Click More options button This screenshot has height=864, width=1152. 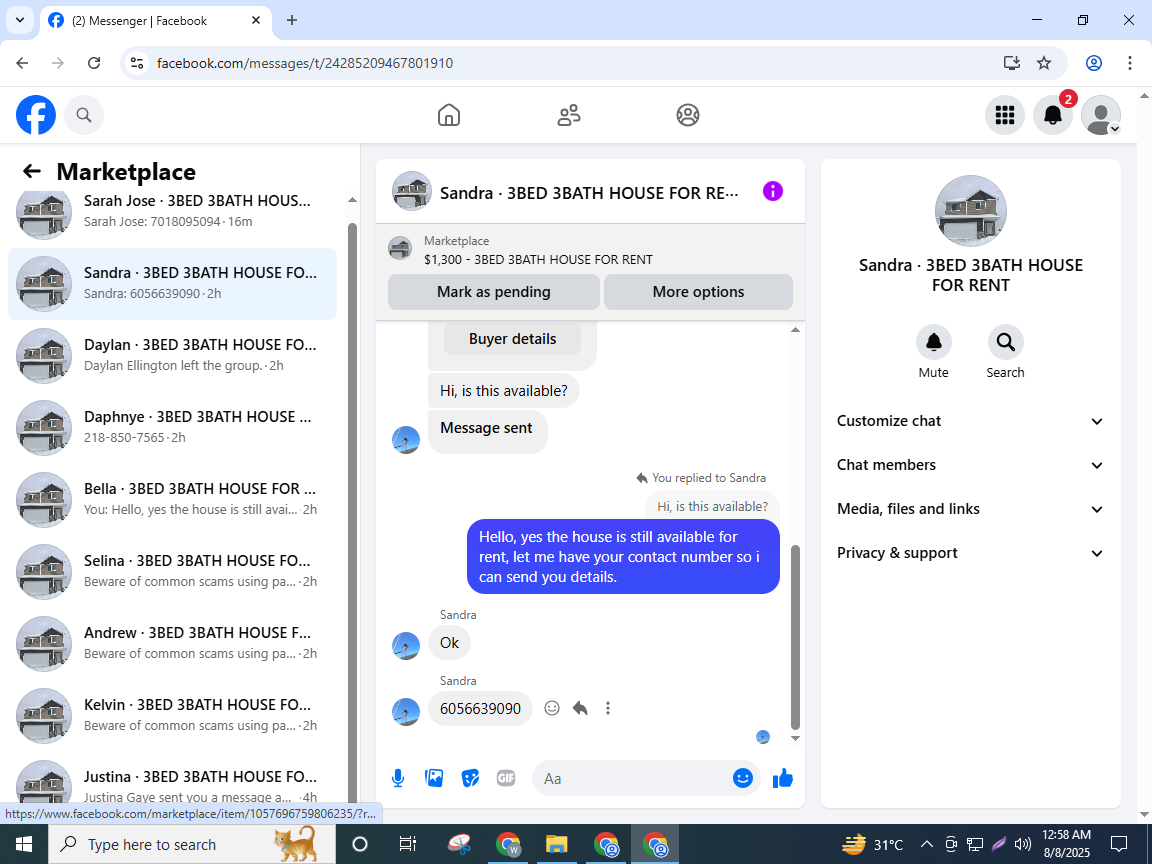tap(698, 292)
